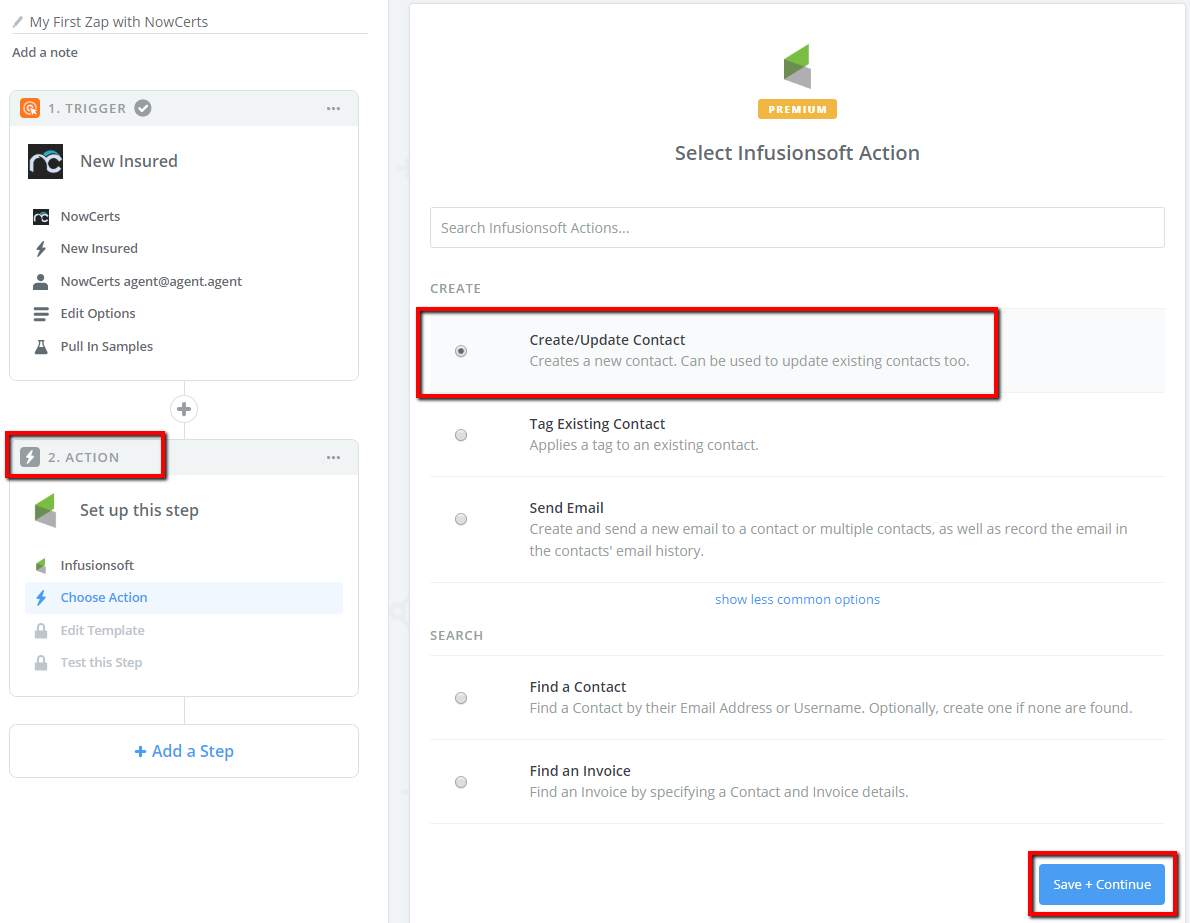Click the lock icon next to Edit Template
The image size is (1190, 923).
coord(41,631)
